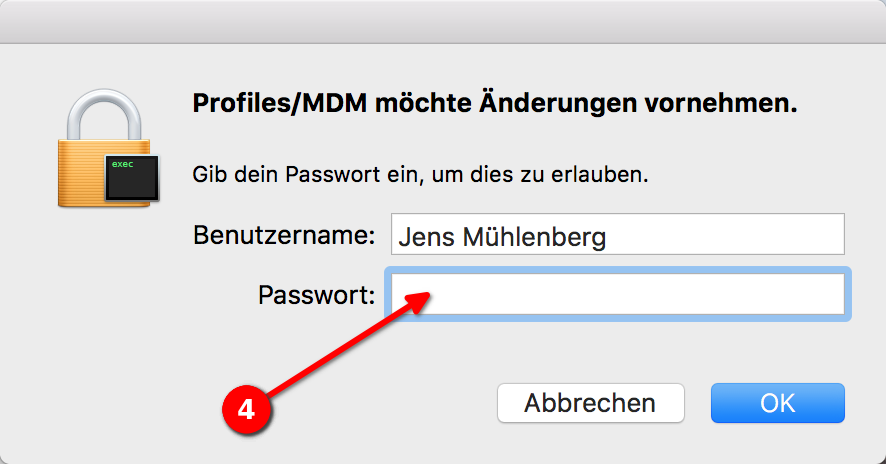This screenshot has height=464, width=886.
Task: Click the dialog's gray title bar
Action: click(443, 20)
